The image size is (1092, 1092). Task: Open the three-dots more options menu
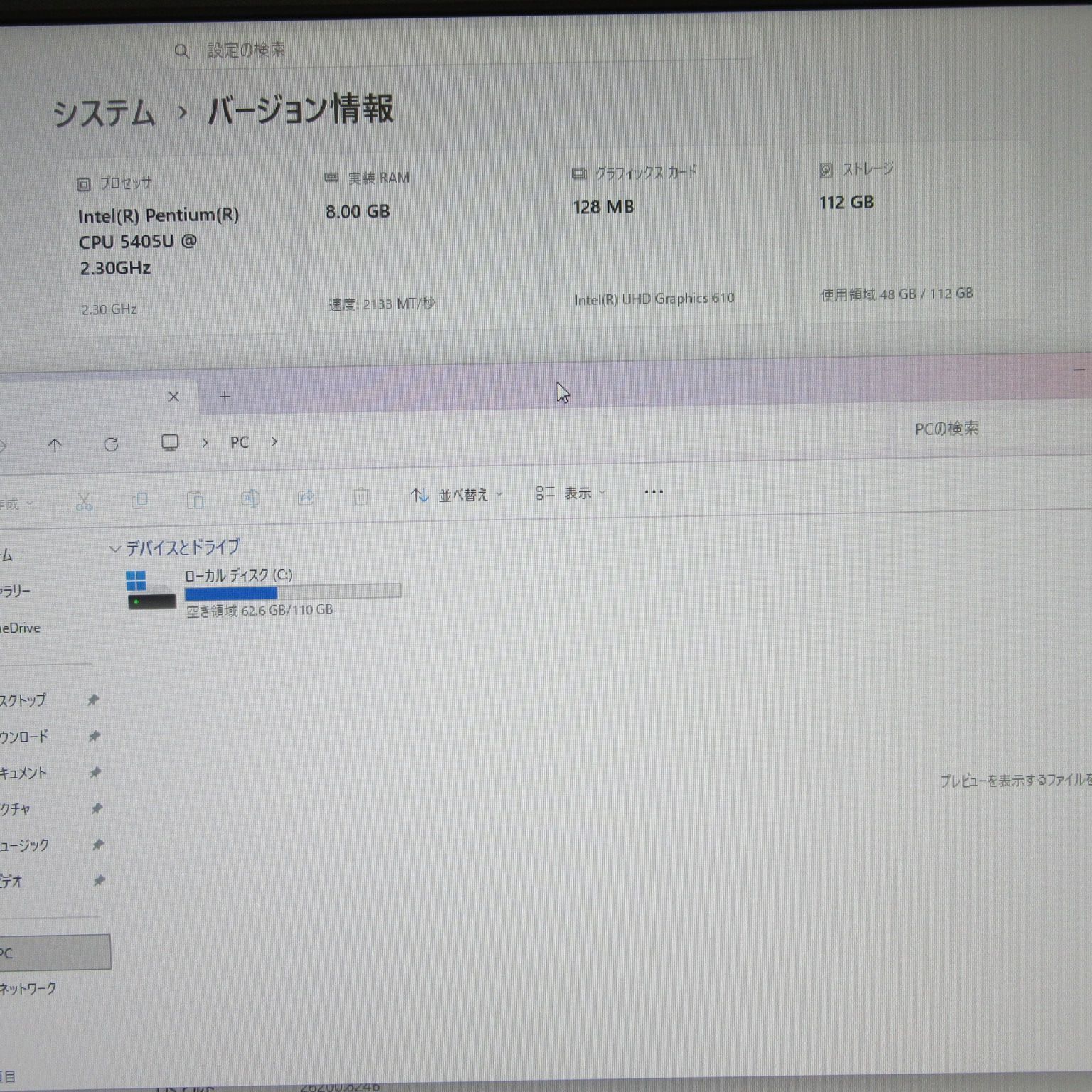(x=653, y=491)
